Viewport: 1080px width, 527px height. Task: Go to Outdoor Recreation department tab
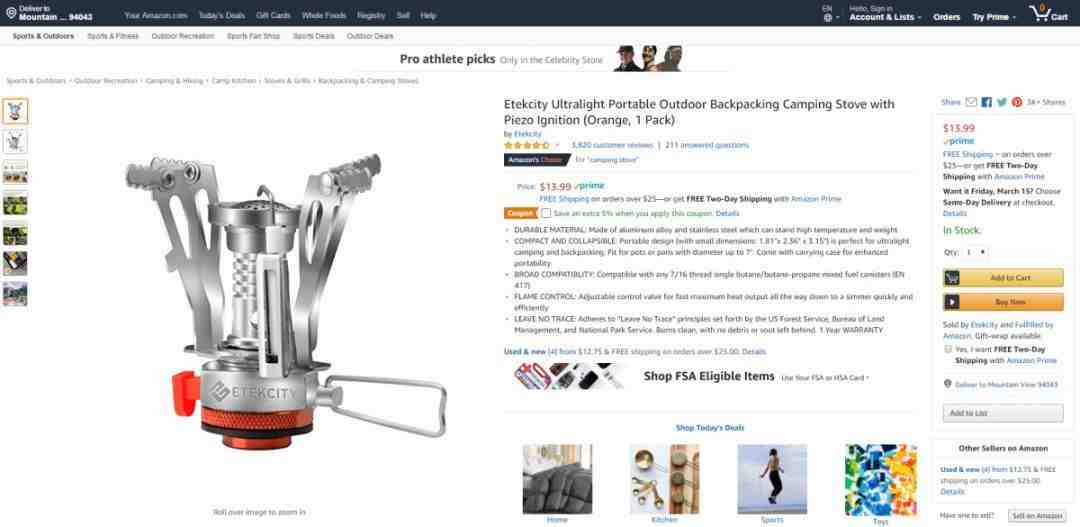point(183,36)
